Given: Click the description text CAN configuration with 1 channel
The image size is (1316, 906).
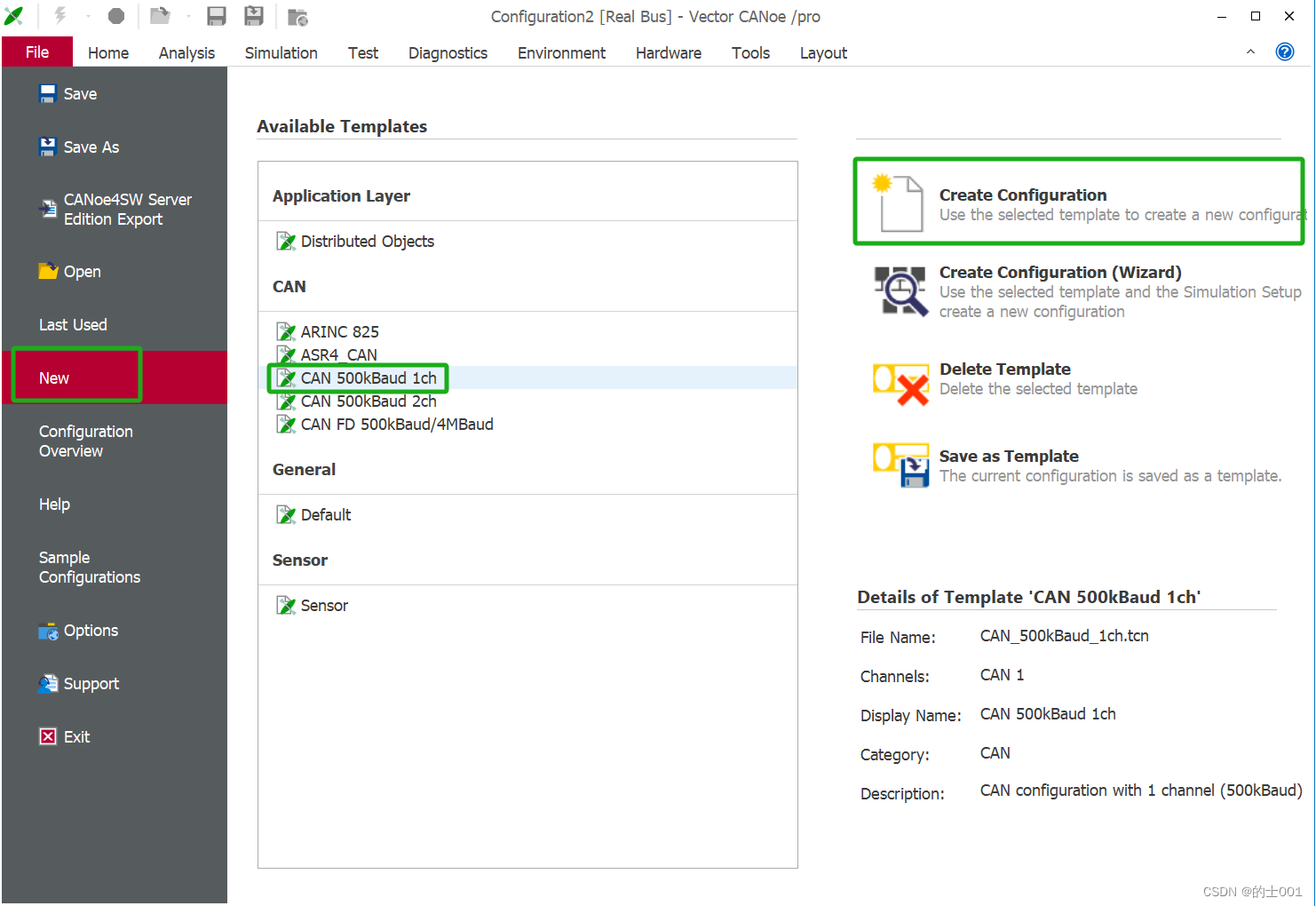Looking at the screenshot, I should pyautogui.click(x=1141, y=791).
